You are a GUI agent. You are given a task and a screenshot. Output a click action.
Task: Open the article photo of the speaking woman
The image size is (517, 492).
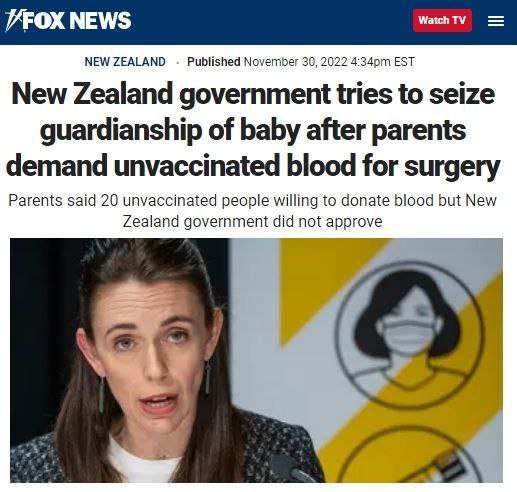click(256, 360)
